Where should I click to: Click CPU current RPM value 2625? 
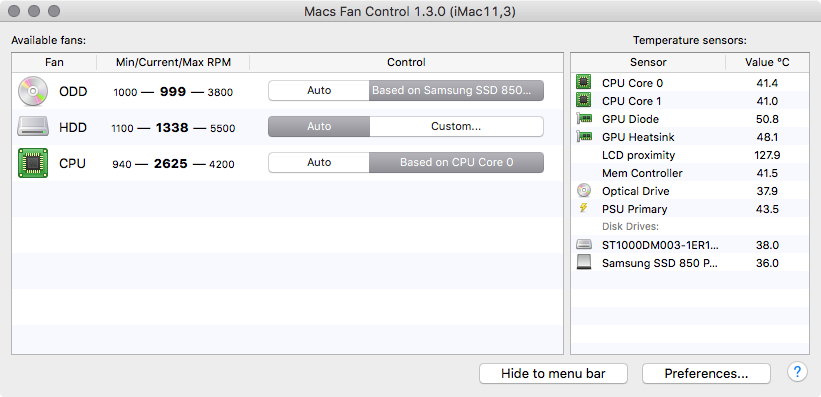coord(171,164)
